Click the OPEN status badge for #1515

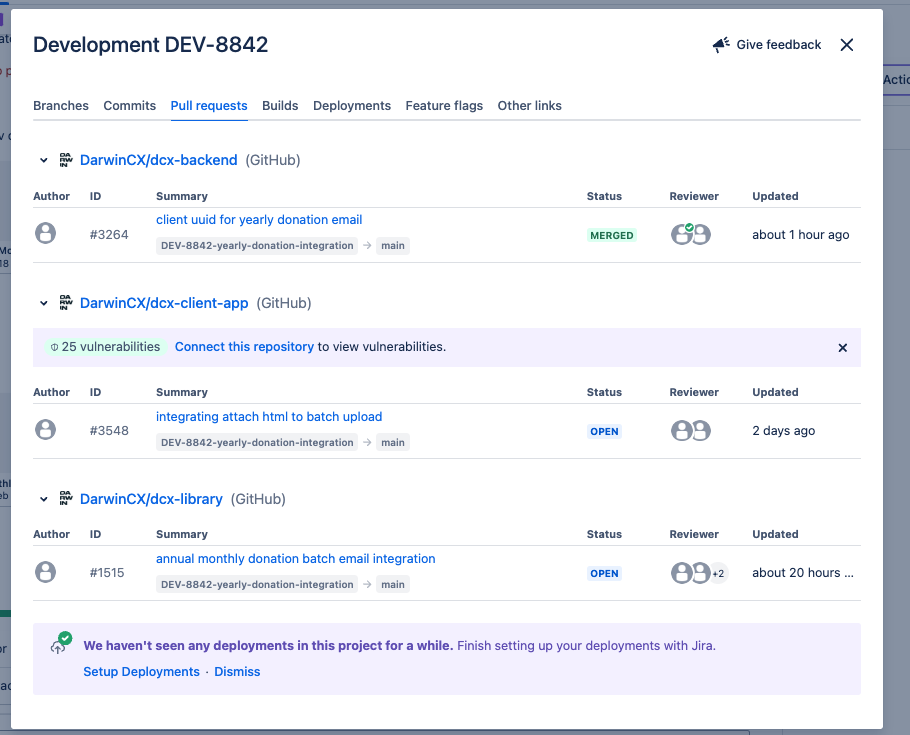604,574
